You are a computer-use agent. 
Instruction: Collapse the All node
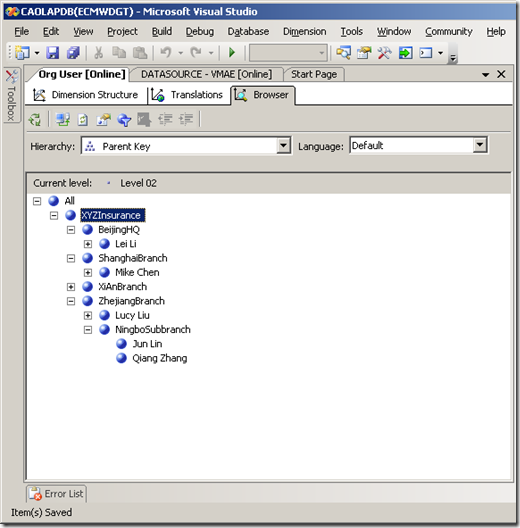[37, 201]
